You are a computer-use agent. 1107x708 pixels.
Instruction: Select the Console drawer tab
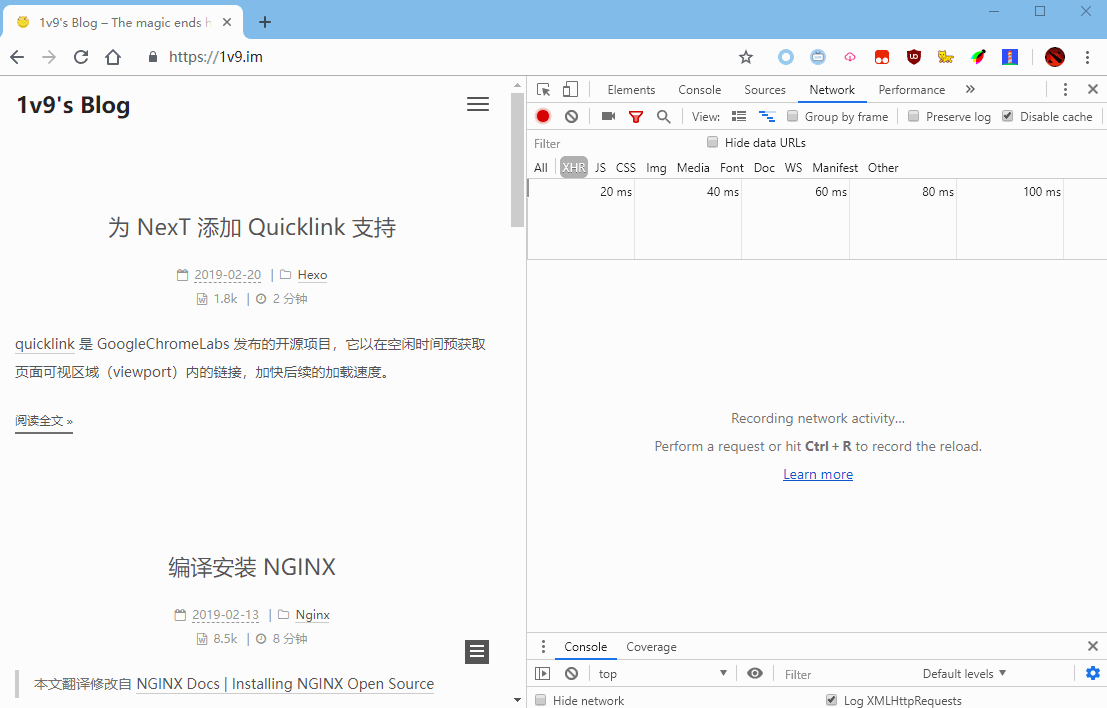[x=585, y=647]
